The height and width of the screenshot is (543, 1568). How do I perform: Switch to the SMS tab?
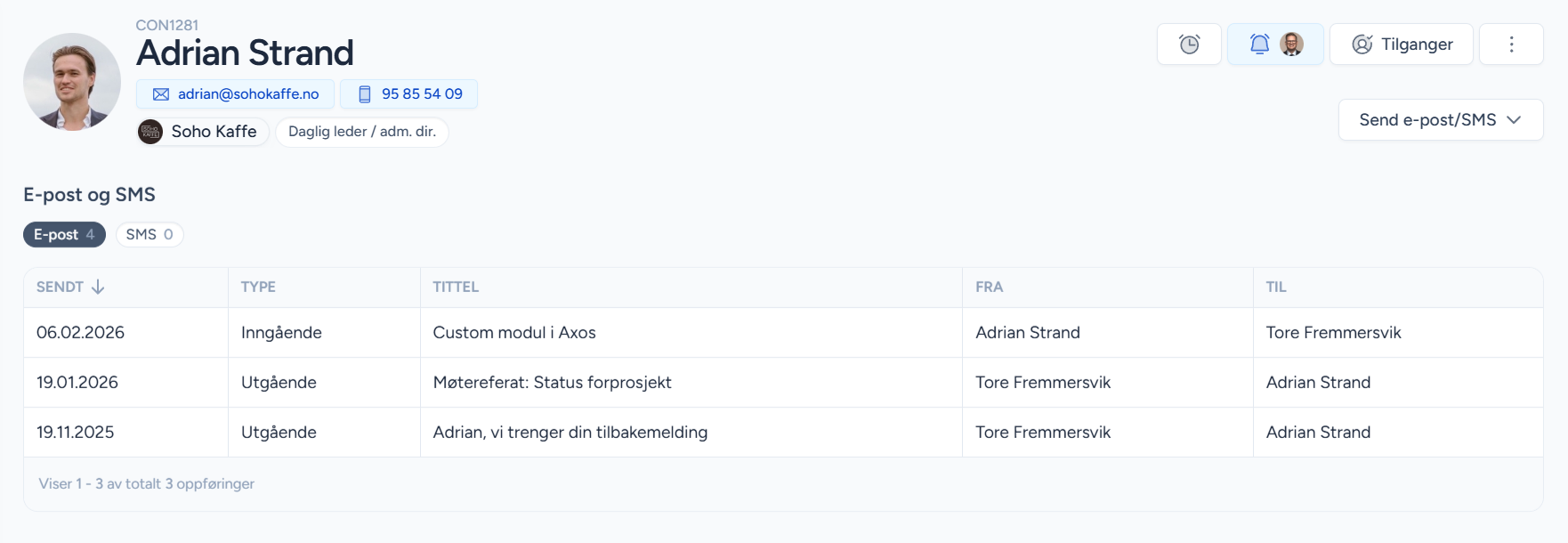[x=149, y=234]
